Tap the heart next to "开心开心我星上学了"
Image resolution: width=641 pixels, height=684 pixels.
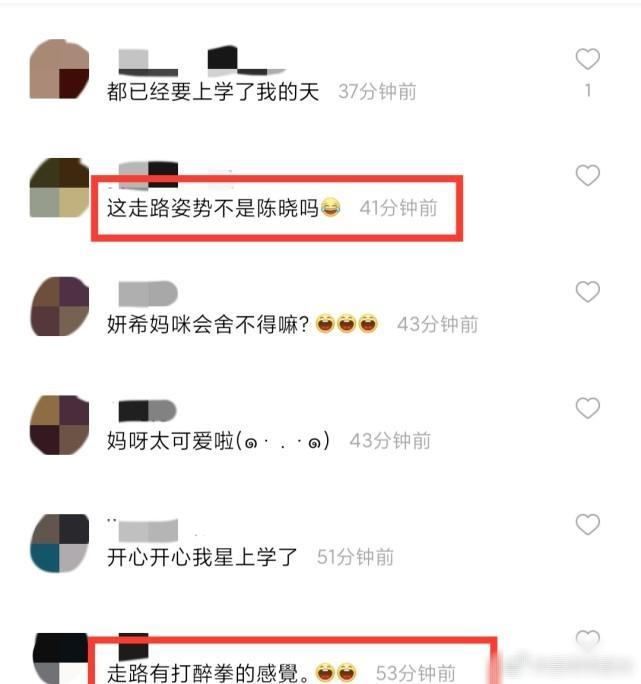[x=588, y=524]
